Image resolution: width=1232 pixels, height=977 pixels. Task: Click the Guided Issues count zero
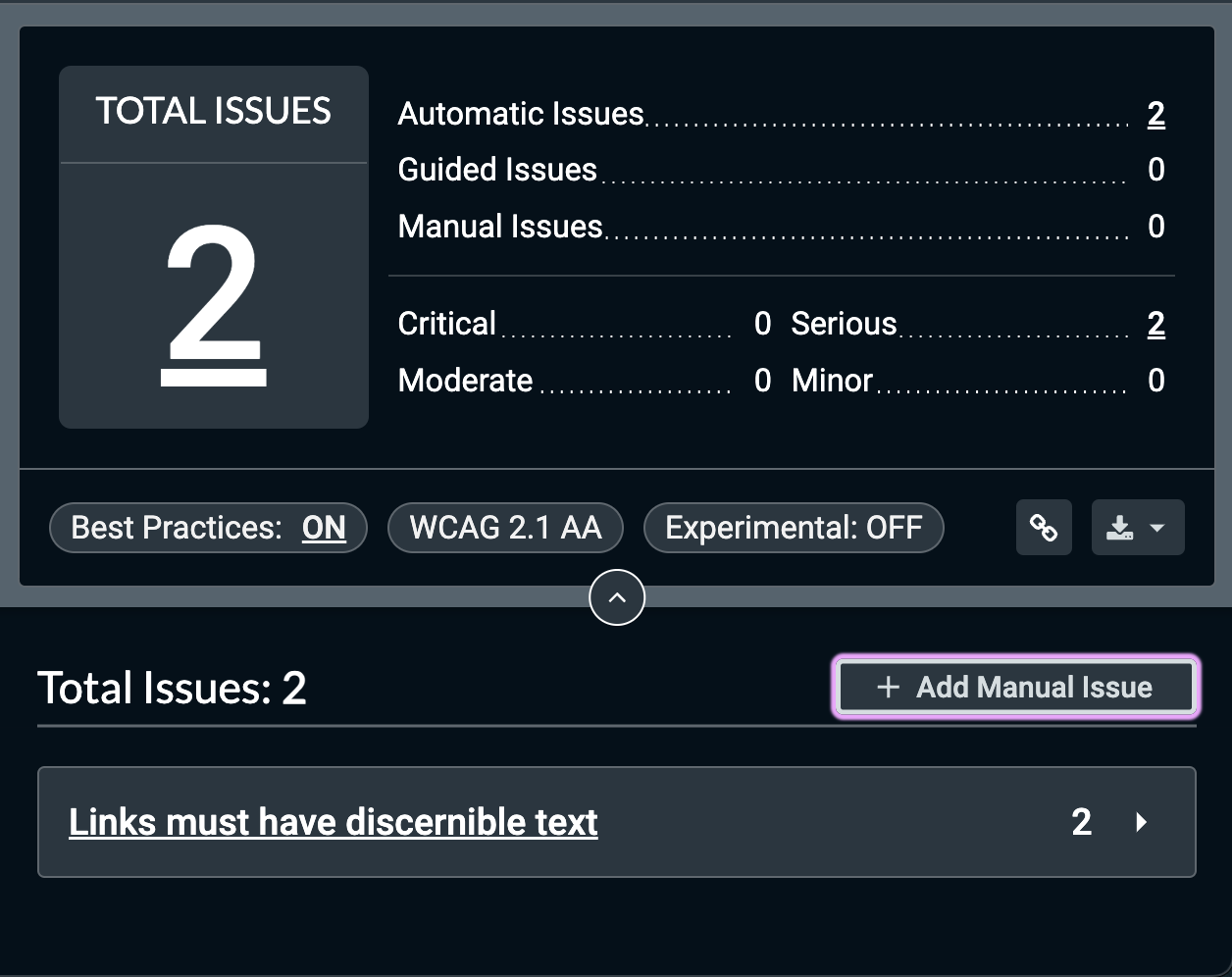(1156, 170)
